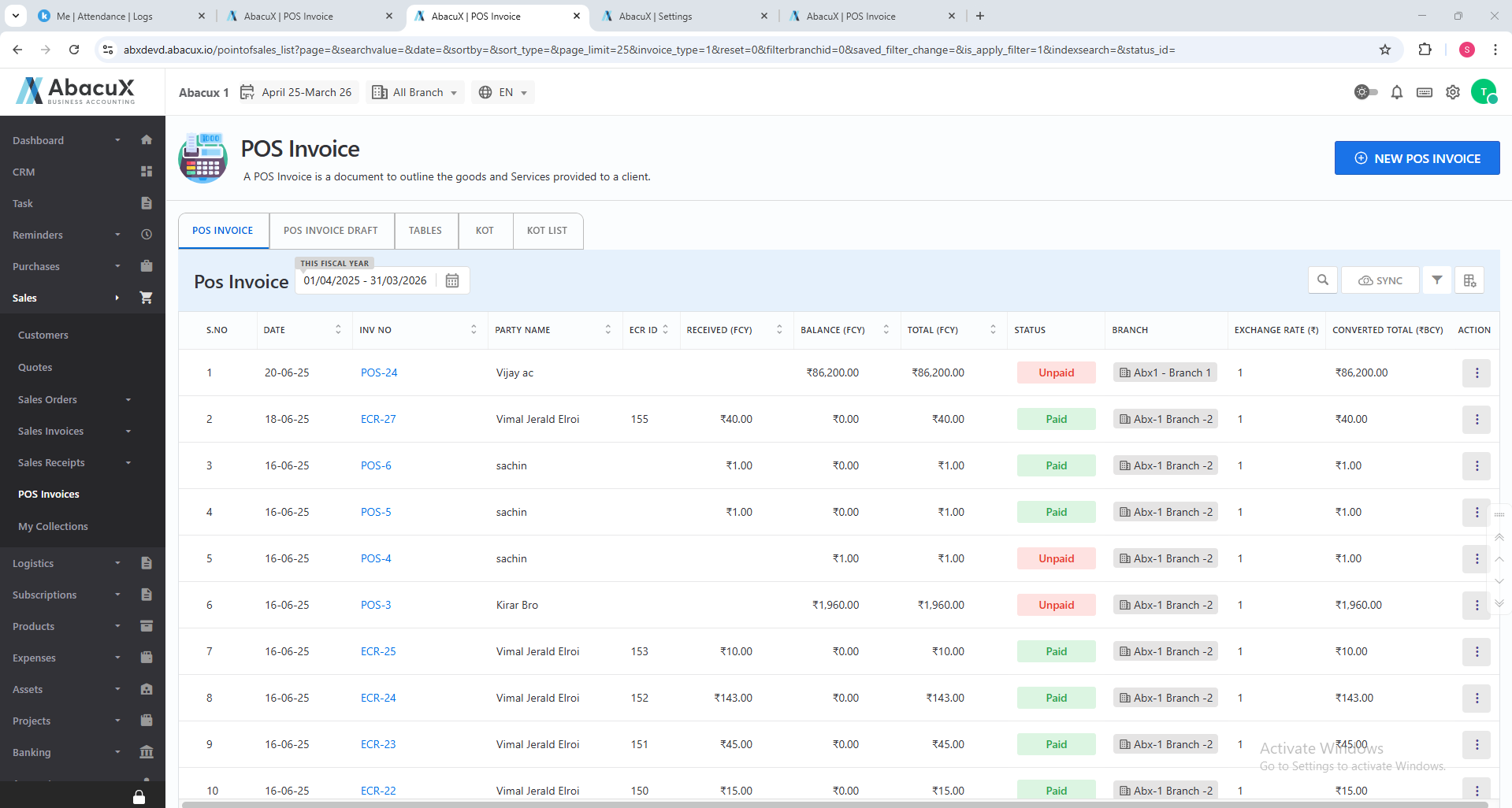Image resolution: width=1512 pixels, height=808 pixels.
Task: Click the search magnifier icon in Pos Invoice toolbar
Action: coord(1322,280)
